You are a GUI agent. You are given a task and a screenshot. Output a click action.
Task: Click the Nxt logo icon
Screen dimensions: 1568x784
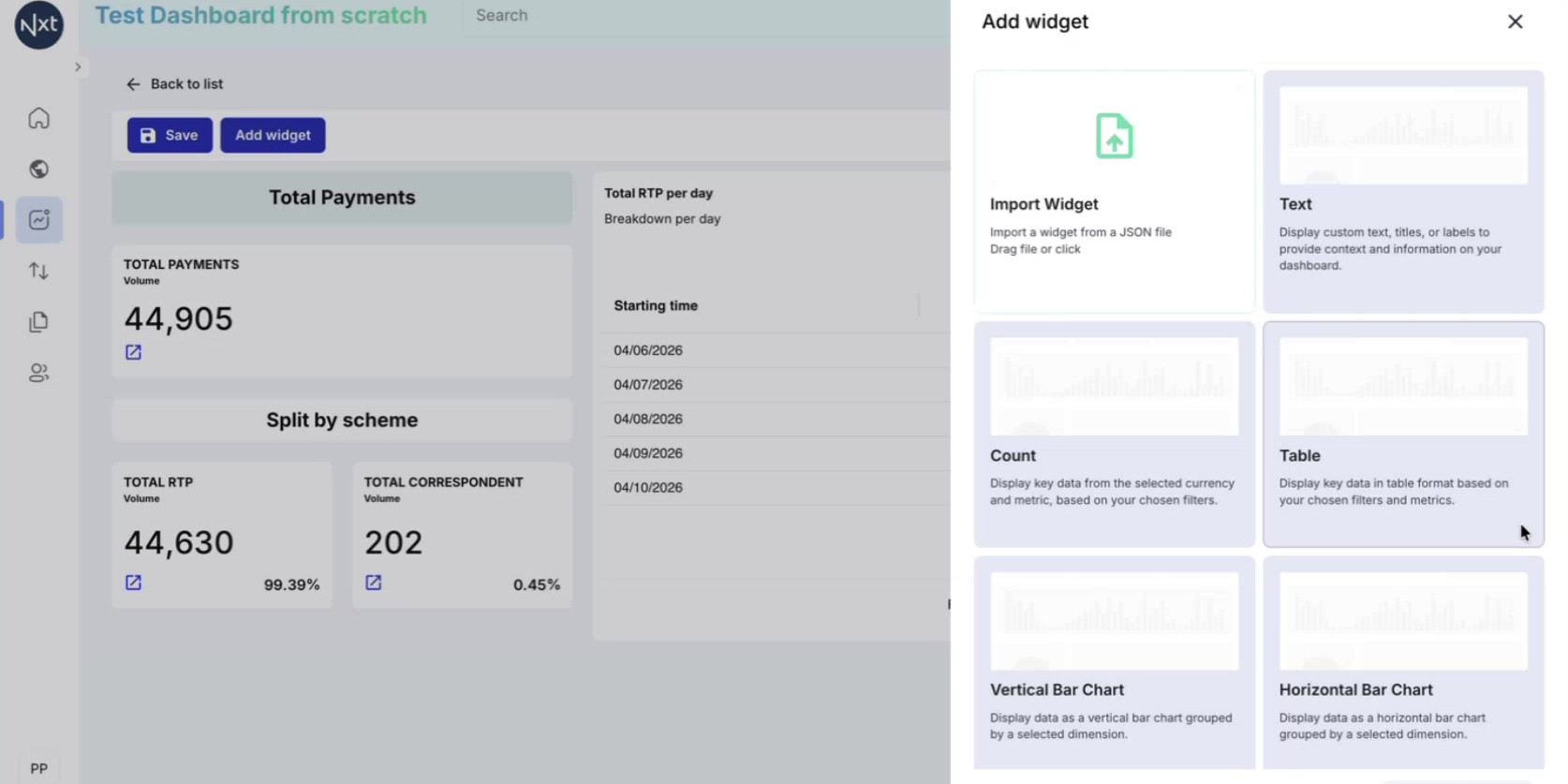[38, 24]
